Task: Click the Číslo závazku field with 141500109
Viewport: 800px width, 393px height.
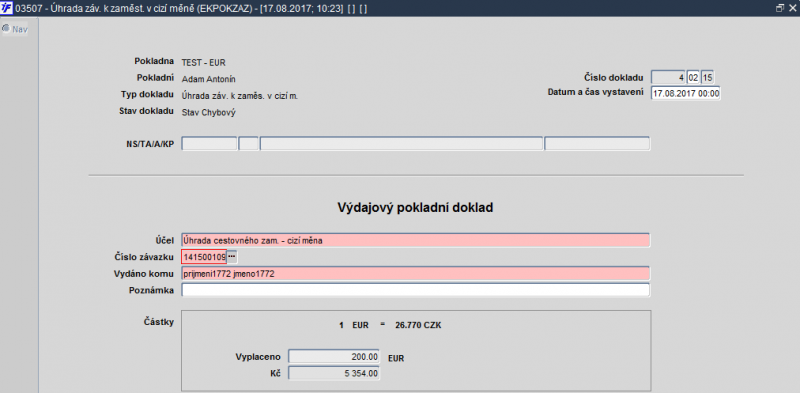Action: [x=204, y=256]
